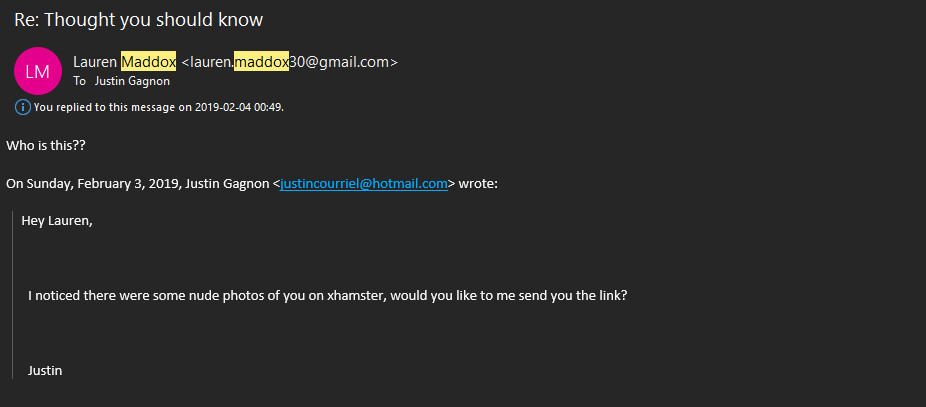Click the "Who is this??" reply text

tap(46, 146)
